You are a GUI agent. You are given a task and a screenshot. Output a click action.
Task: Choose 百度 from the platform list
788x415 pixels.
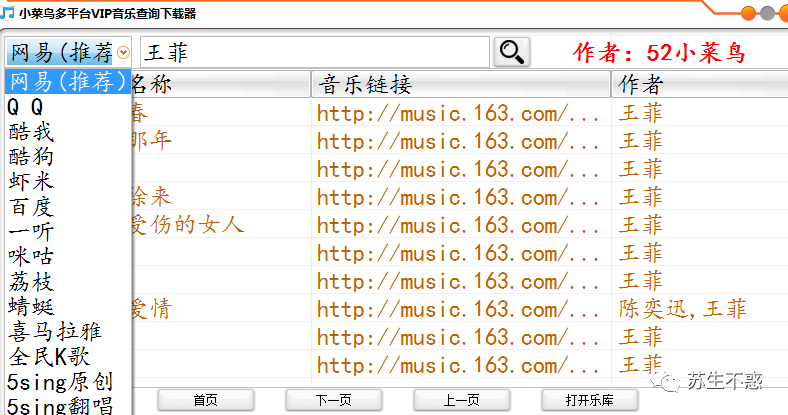[x=68, y=206]
